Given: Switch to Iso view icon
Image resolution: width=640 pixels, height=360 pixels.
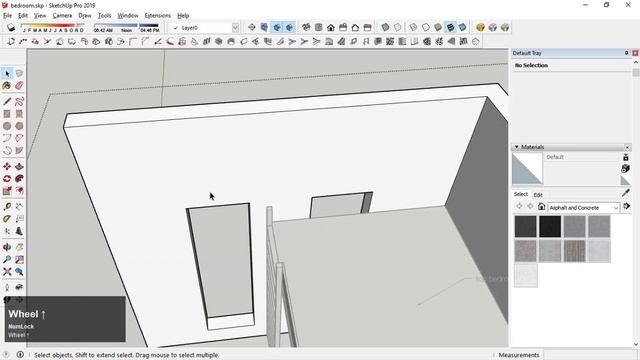Looking at the screenshot, I should click(306, 27).
